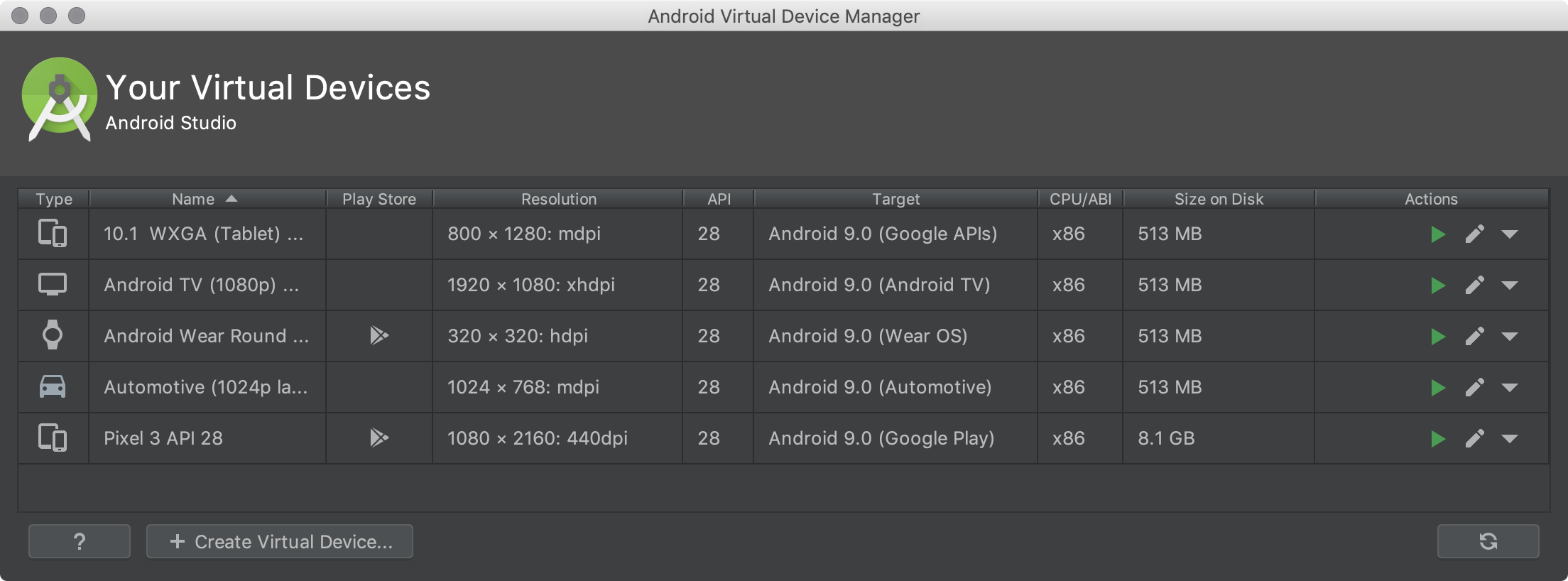Expand the Automotive row actions menu arrow

pos(1510,388)
